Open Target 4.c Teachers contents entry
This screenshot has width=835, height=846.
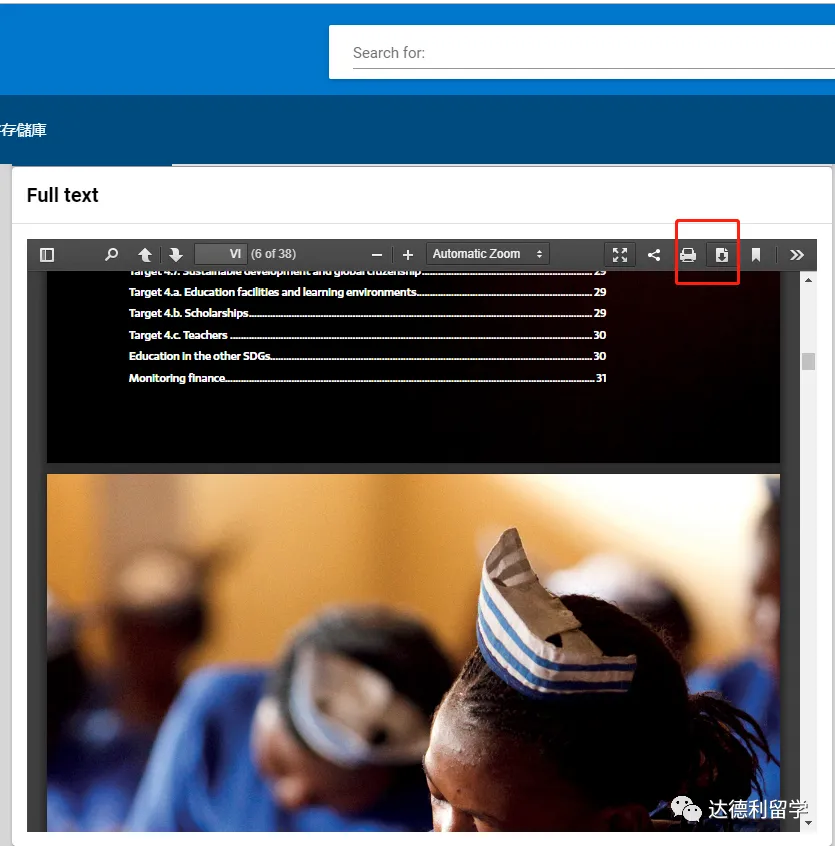(367, 335)
